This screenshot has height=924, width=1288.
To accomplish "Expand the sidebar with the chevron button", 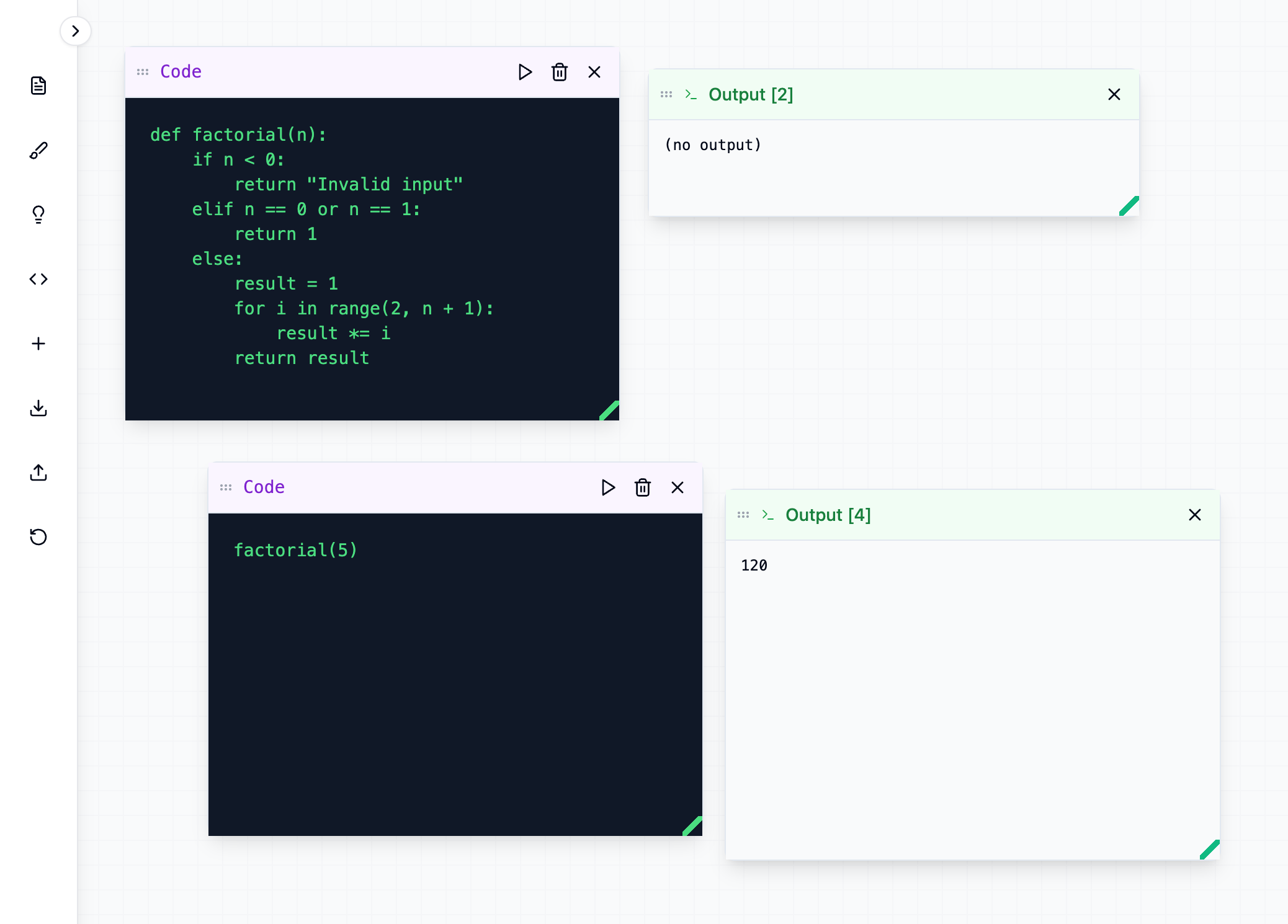I will click(75, 31).
